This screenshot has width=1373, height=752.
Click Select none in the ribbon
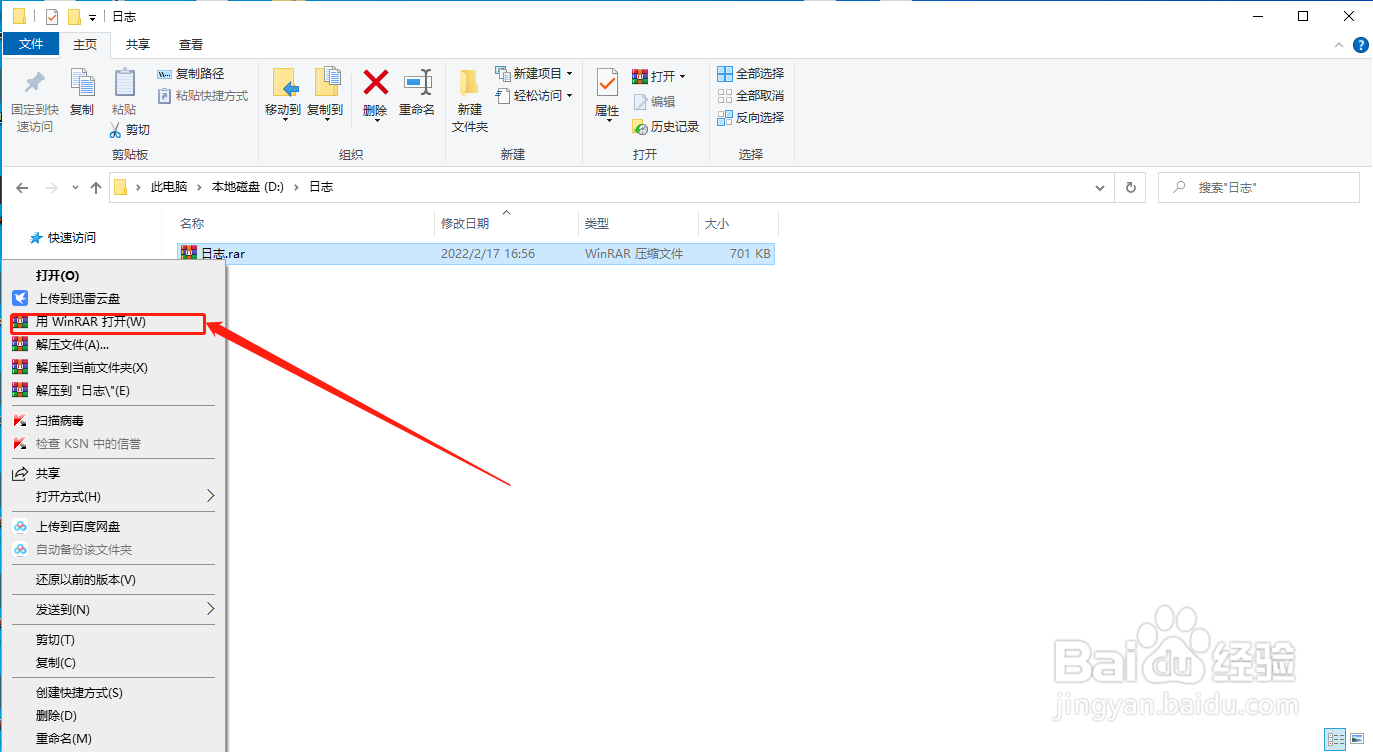(x=751, y=96)
